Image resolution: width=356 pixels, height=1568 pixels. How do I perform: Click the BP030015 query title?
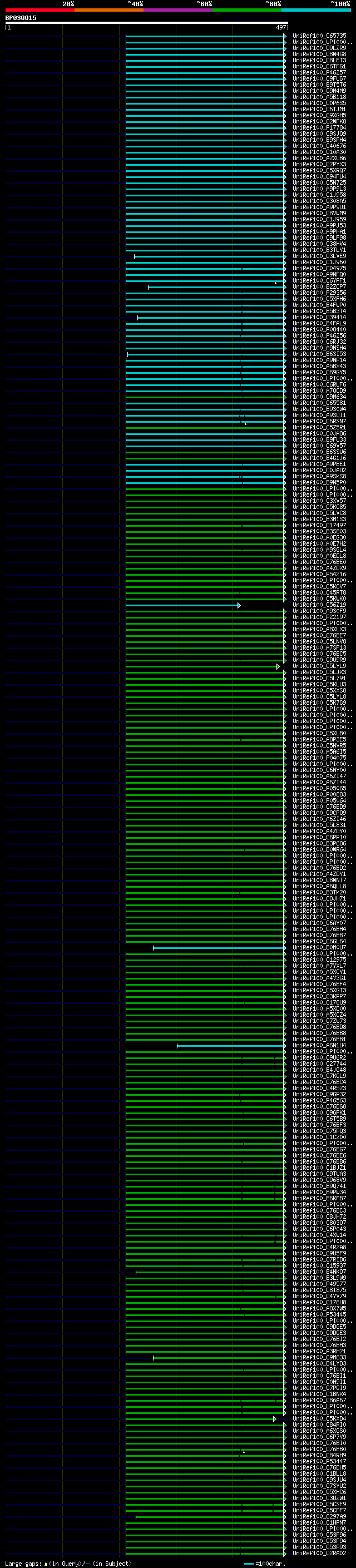tap(21, 18)
